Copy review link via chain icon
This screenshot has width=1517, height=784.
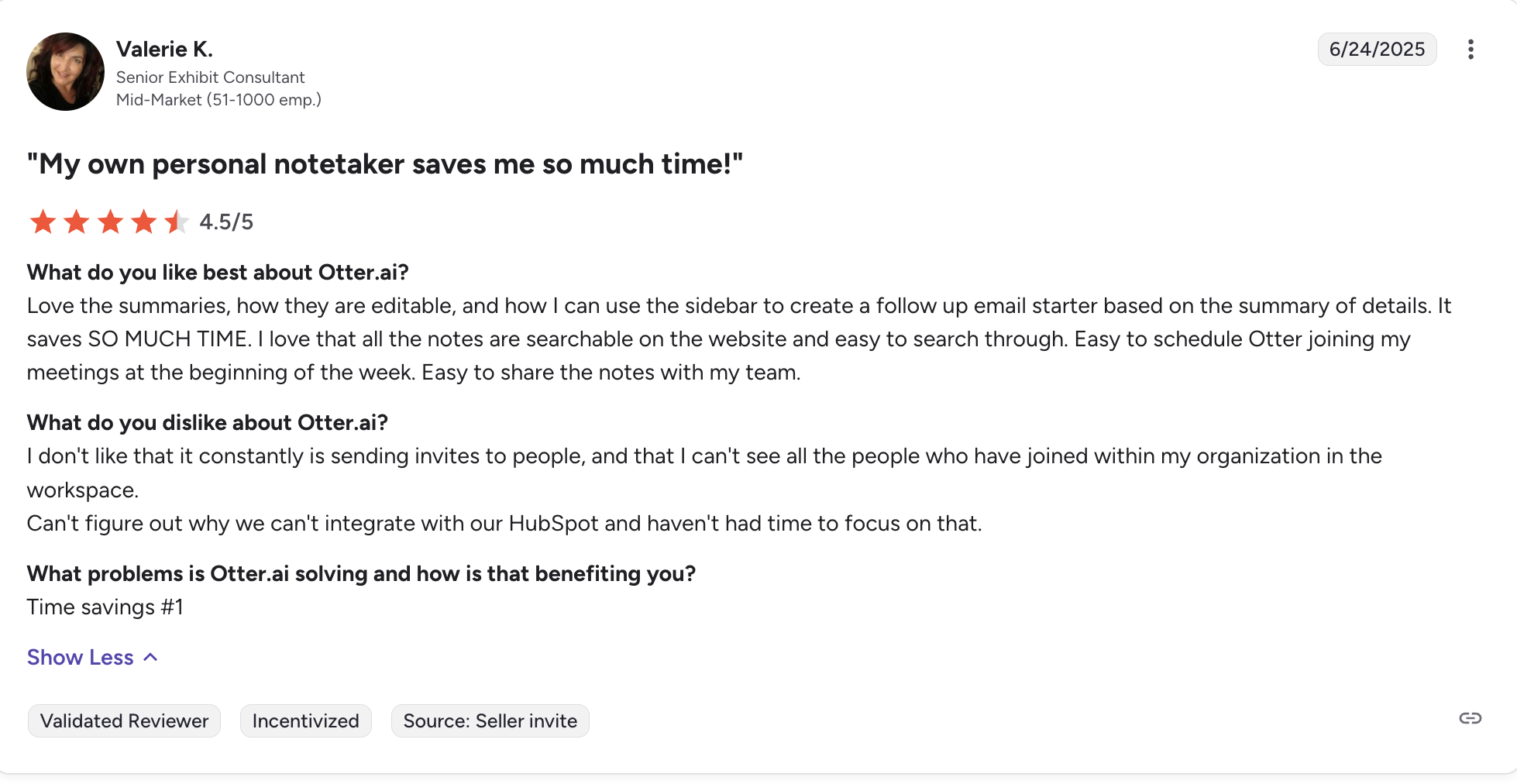1470,718
